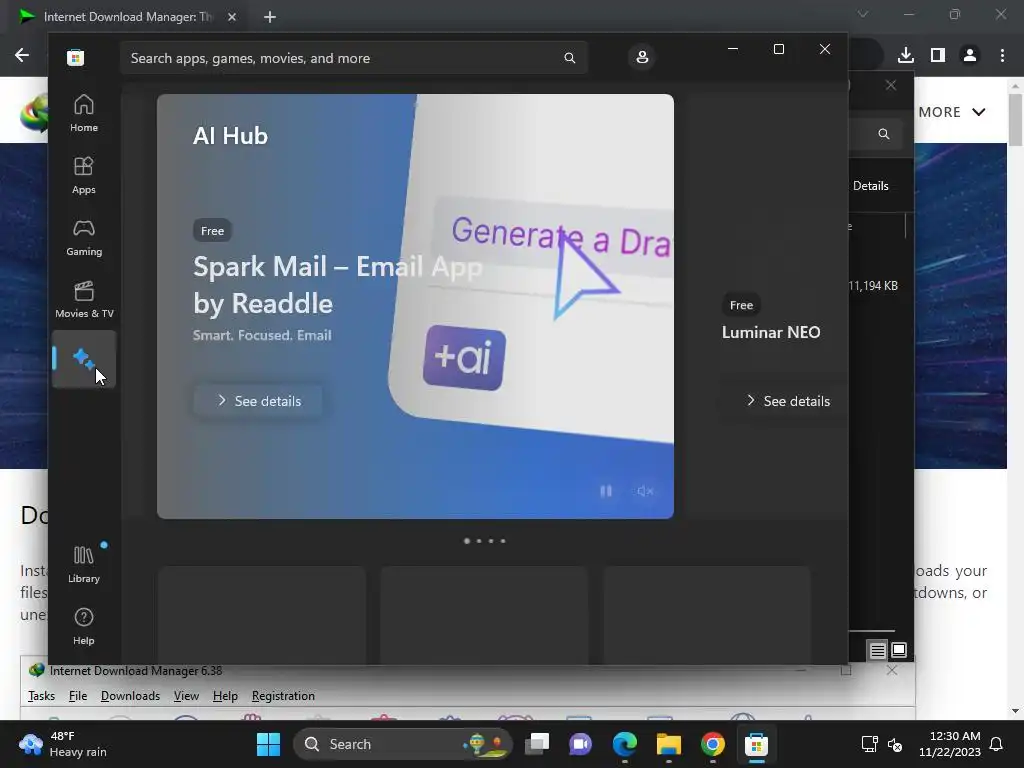Go to Gaming section in sidebar

pos(84,237)
